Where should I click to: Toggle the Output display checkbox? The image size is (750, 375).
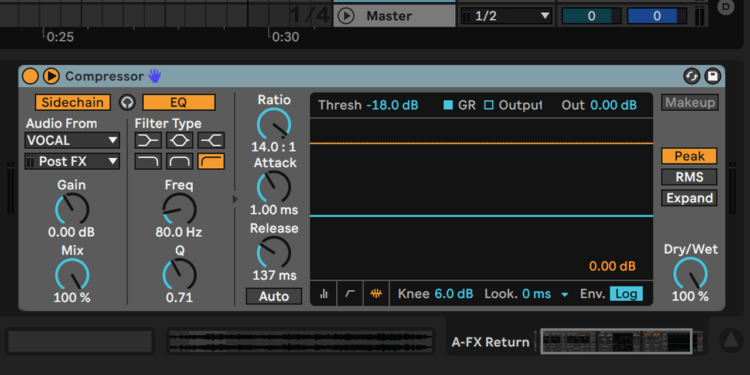[x=488, y=105]
